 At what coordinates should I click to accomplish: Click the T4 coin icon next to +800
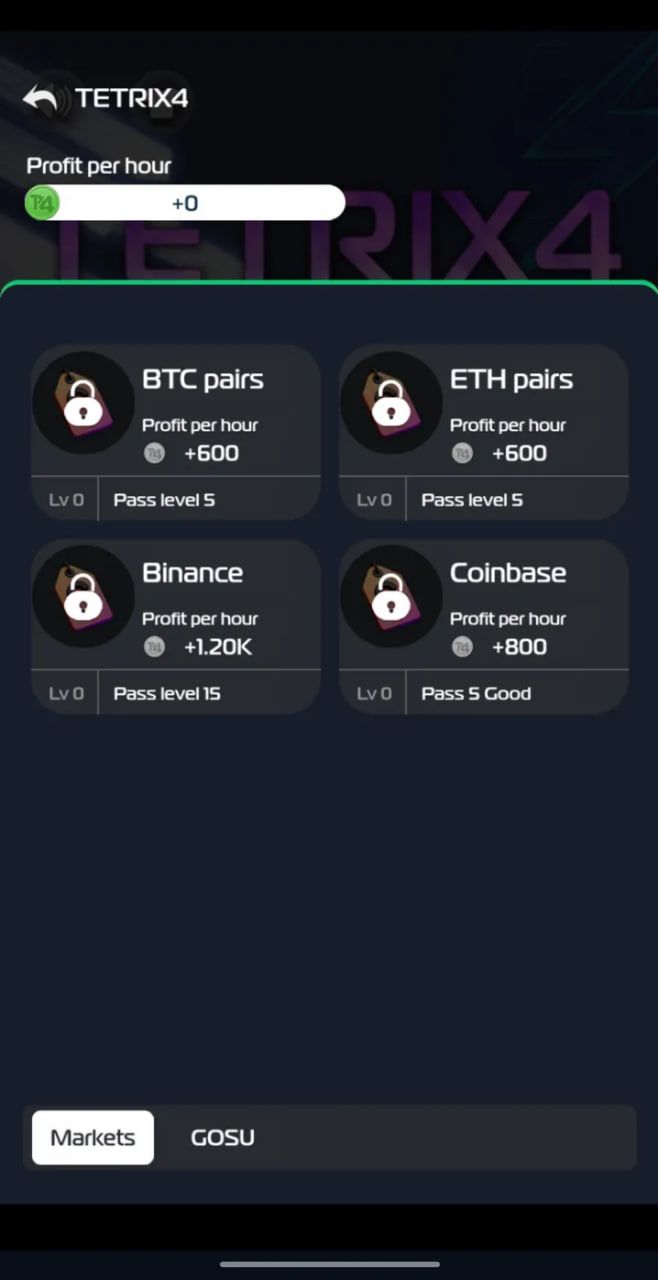pos(462,647)
